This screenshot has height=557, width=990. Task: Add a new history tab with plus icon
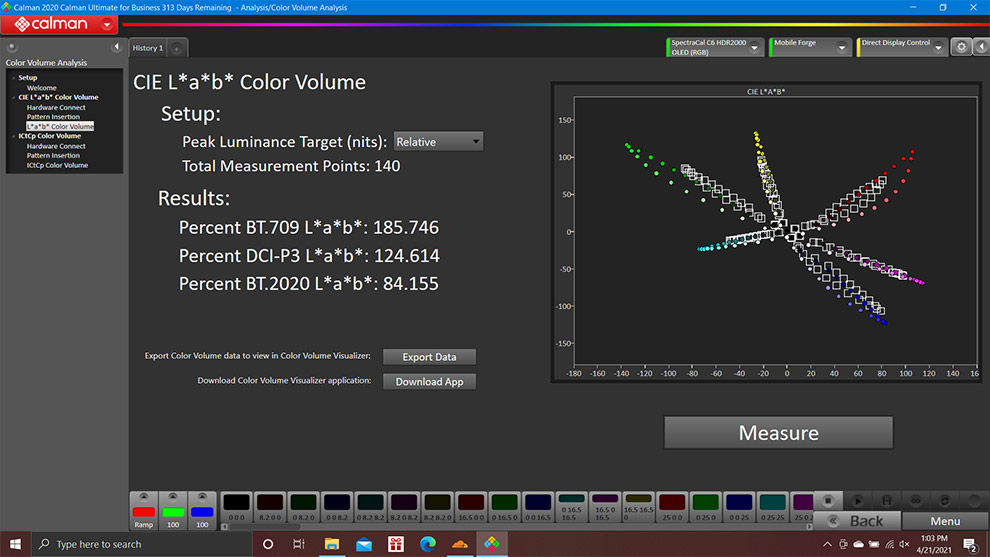177,48
